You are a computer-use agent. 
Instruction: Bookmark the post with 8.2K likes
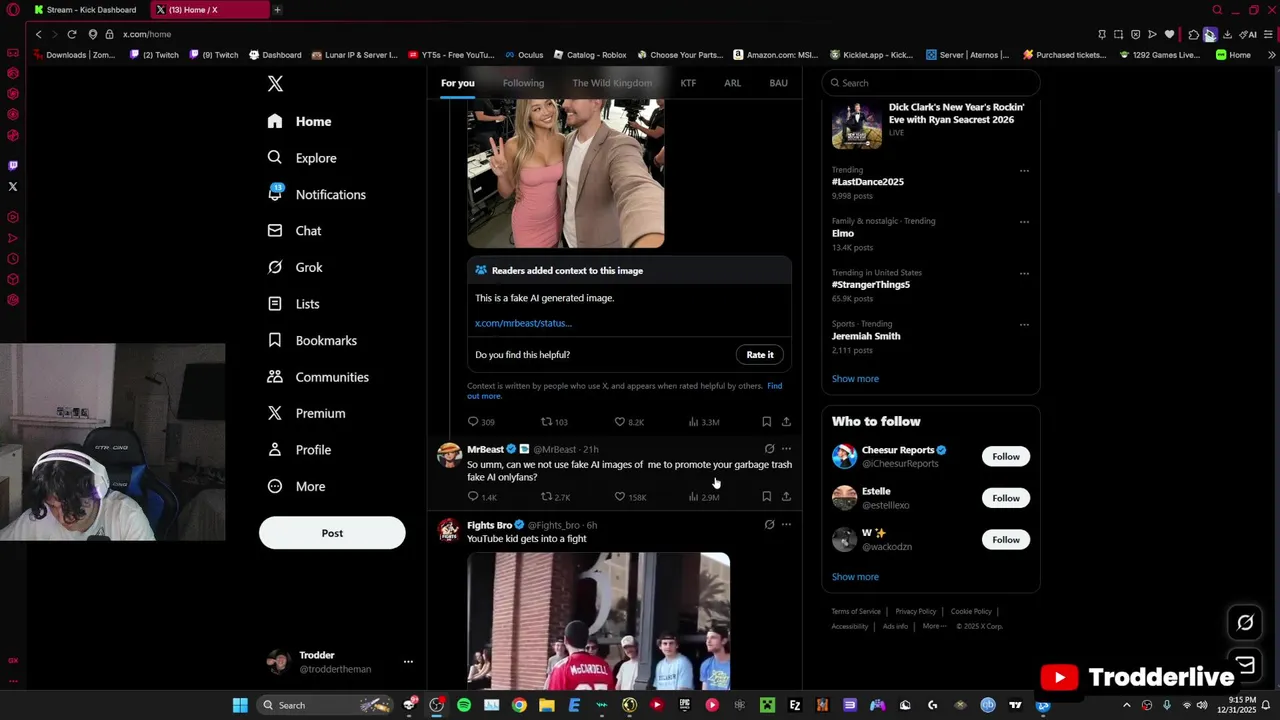766,422
